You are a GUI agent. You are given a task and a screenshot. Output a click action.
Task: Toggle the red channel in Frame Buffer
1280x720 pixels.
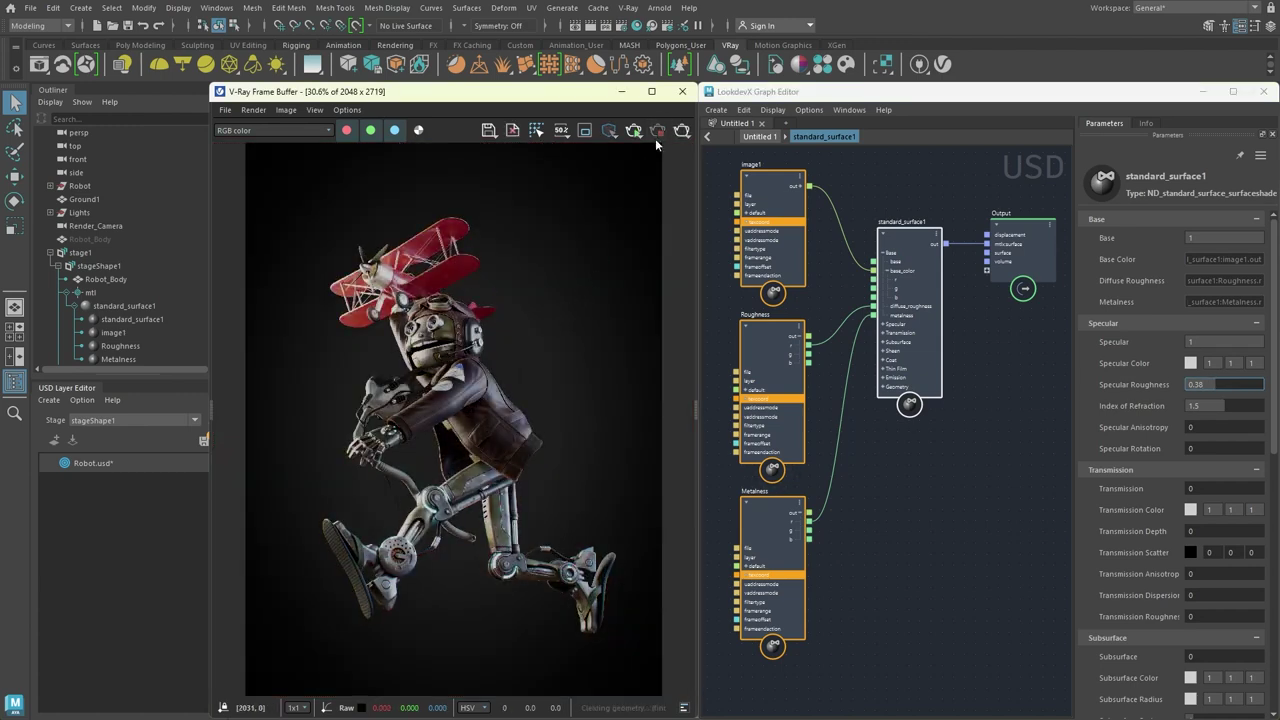click(x=347, y=130)
